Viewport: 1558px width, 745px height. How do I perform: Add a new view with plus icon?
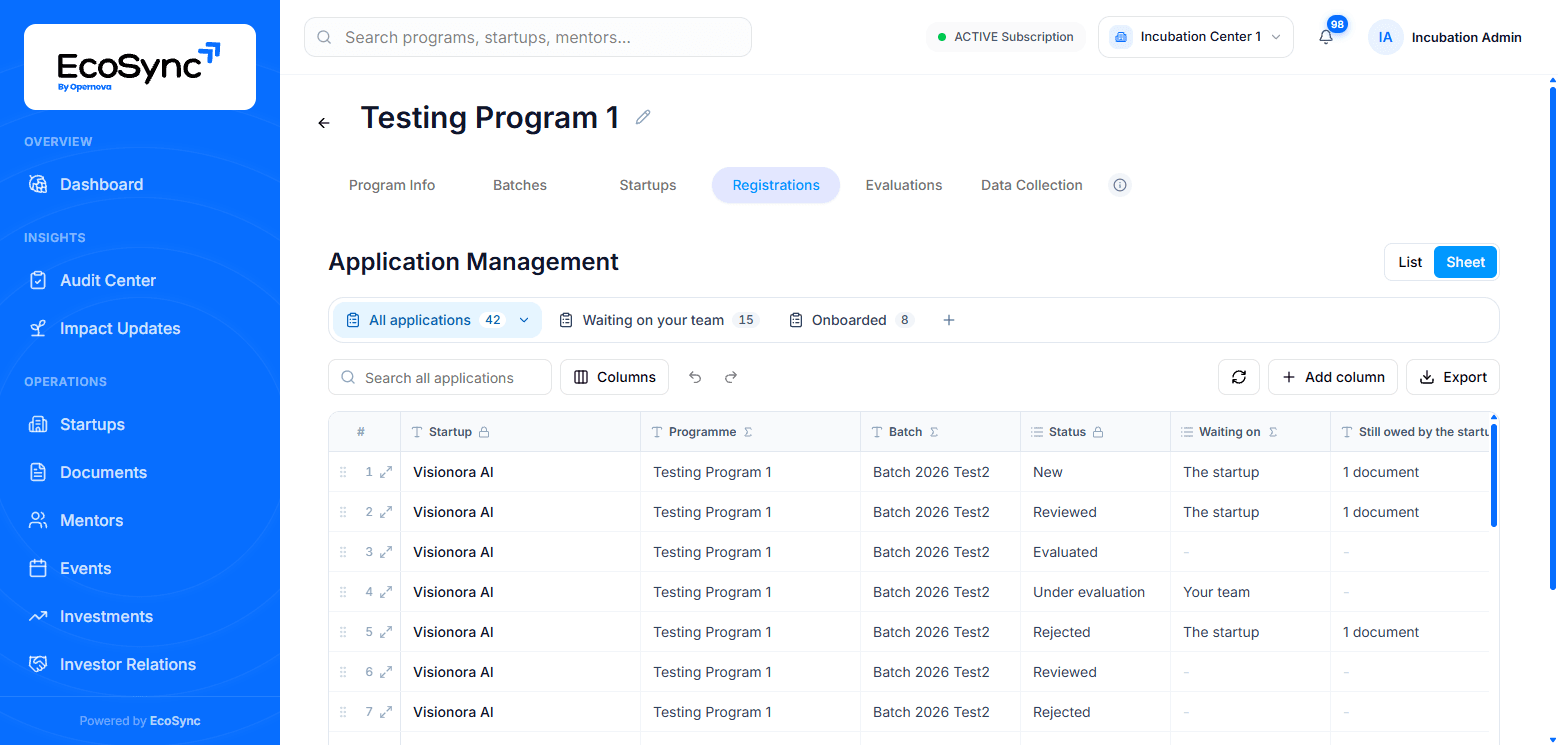(x=949, y=320)
